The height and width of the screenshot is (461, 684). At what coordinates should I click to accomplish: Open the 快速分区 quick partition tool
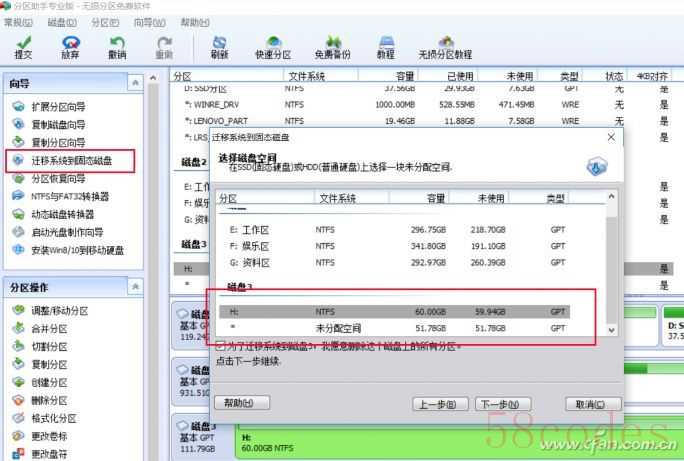pos(272,47)
